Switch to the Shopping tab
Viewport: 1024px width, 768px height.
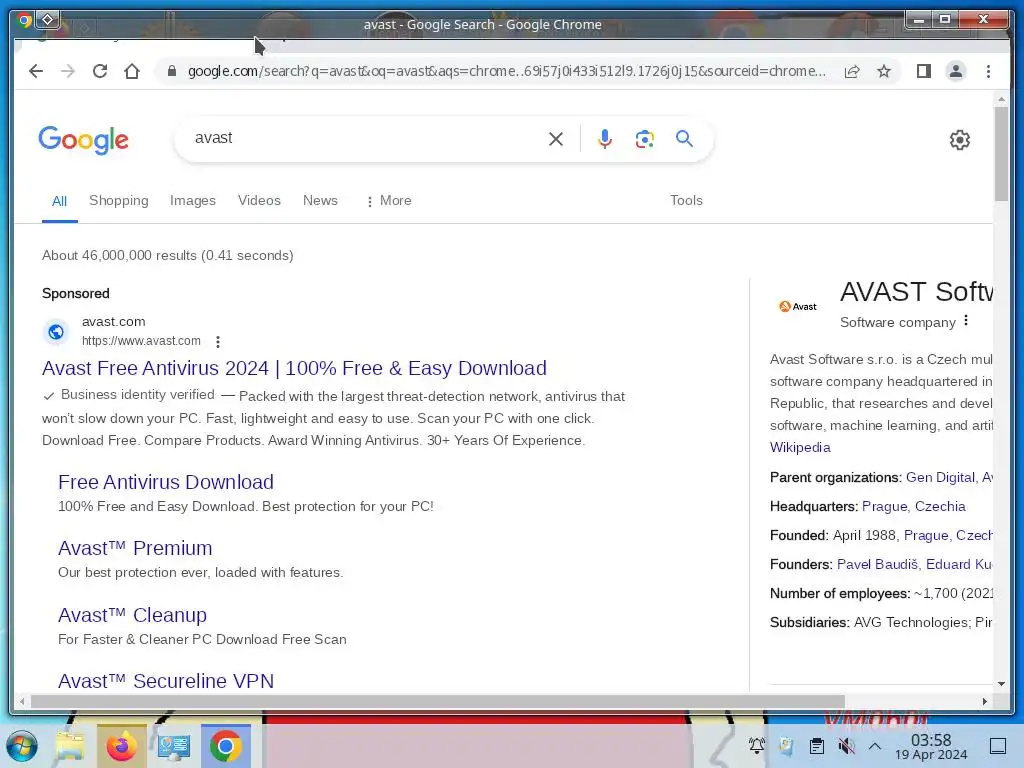point(119,200)
